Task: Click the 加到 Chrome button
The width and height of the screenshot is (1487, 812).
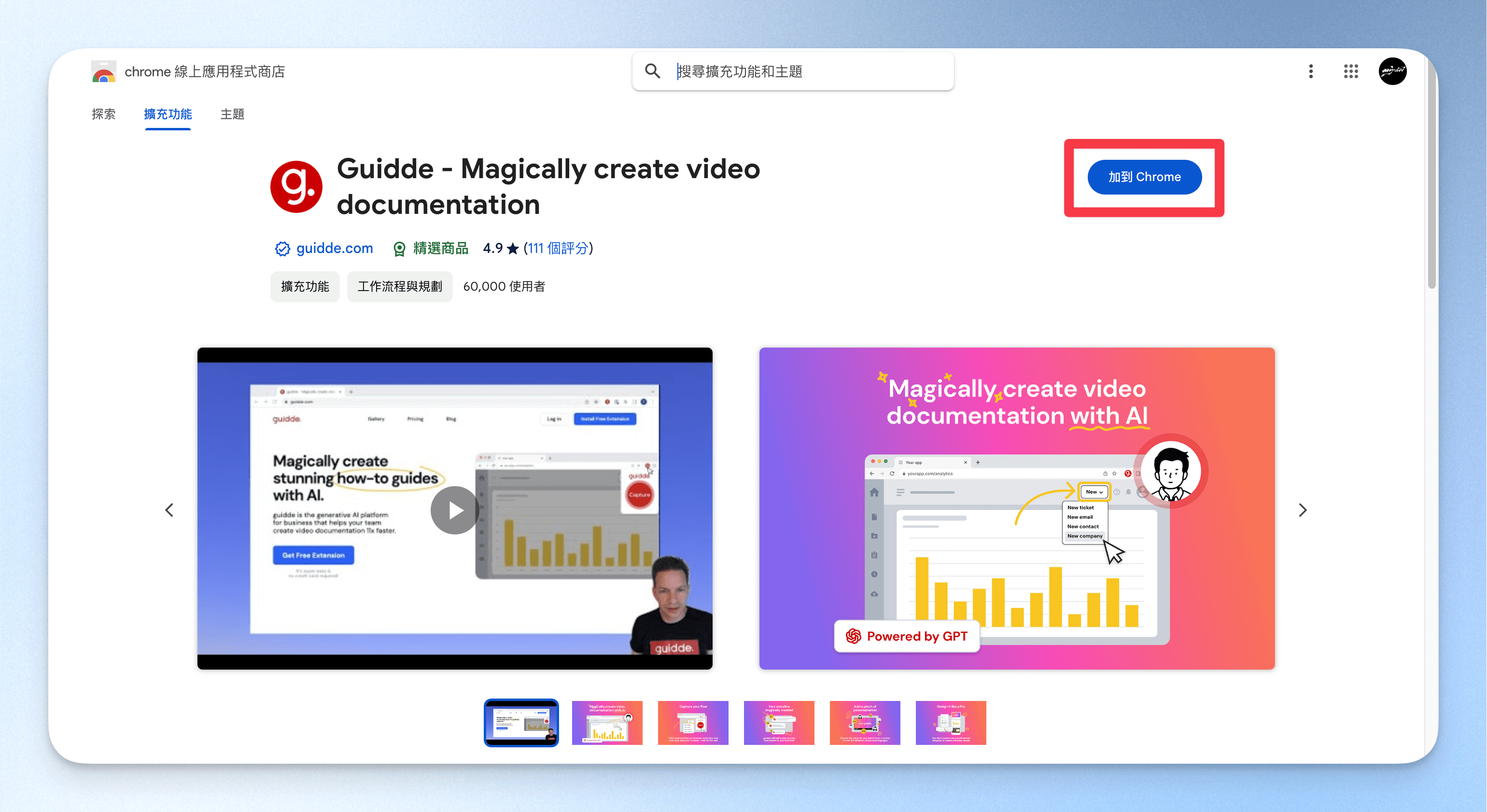Action: click(1144, 177)
